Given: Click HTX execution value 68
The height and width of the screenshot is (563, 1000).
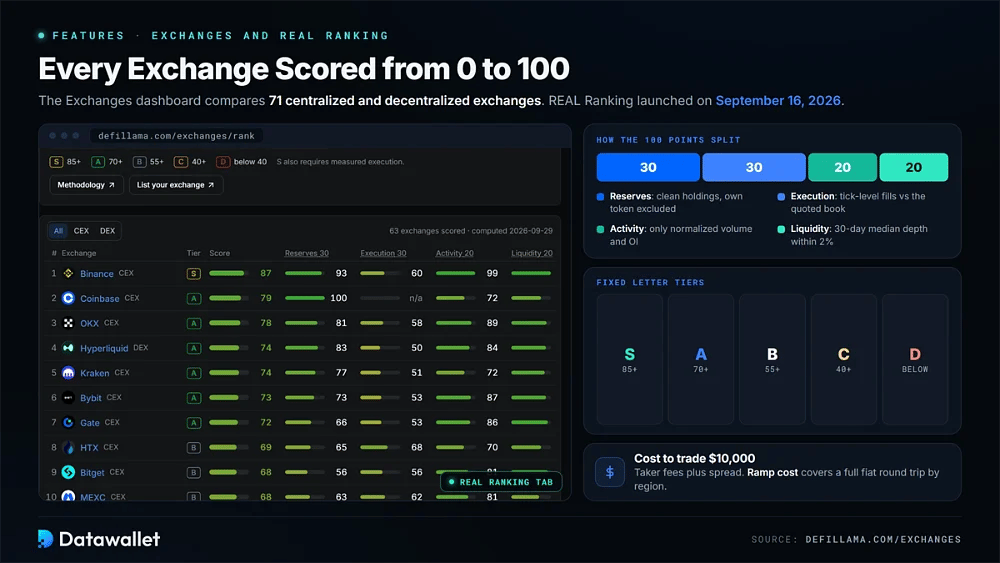Looking at the screenshot, I should click(x=416, y=448).
